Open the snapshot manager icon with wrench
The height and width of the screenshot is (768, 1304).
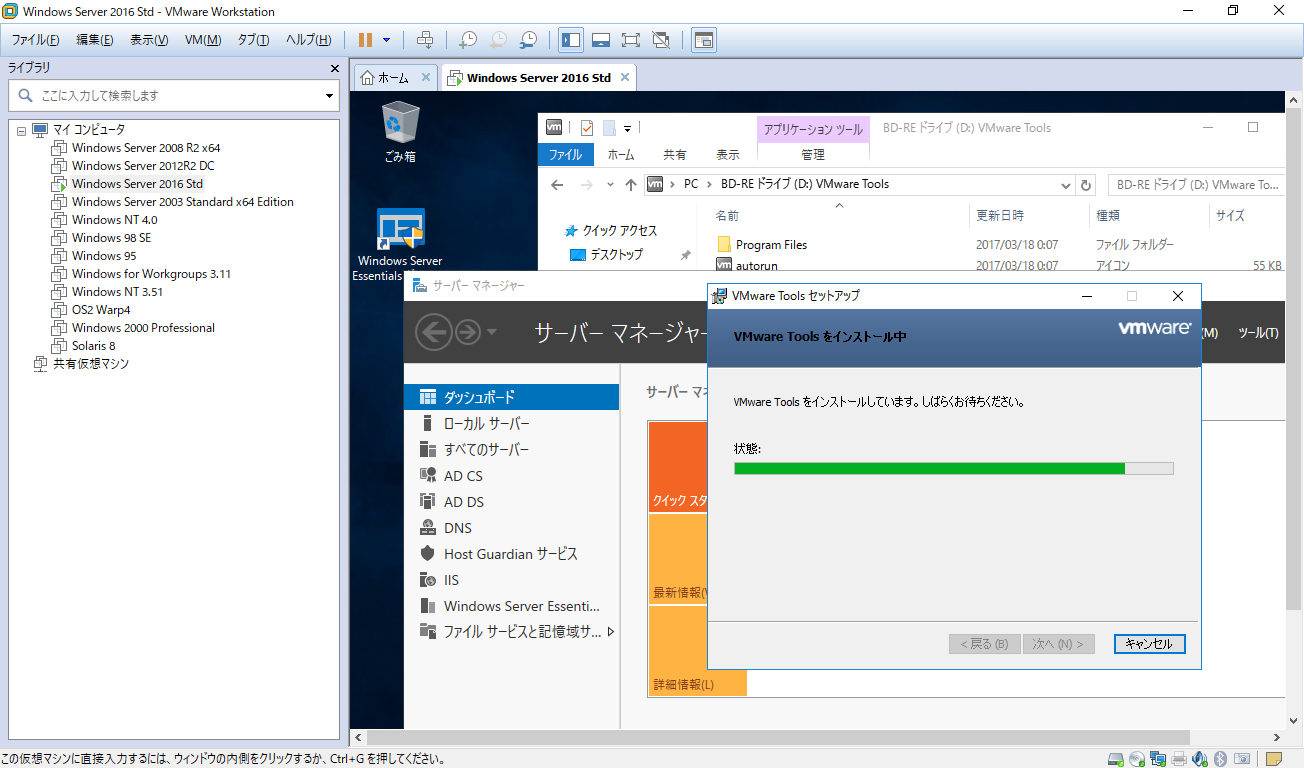[x=528, y=40]
